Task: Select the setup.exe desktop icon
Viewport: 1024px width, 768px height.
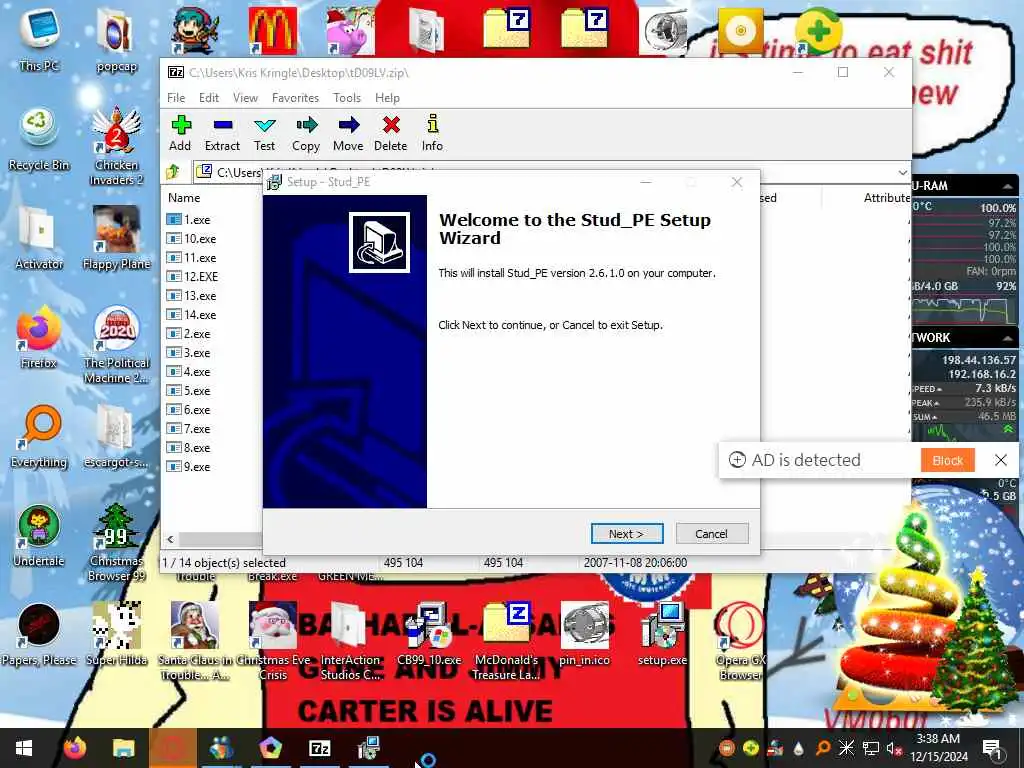Action: click(662, 634)
